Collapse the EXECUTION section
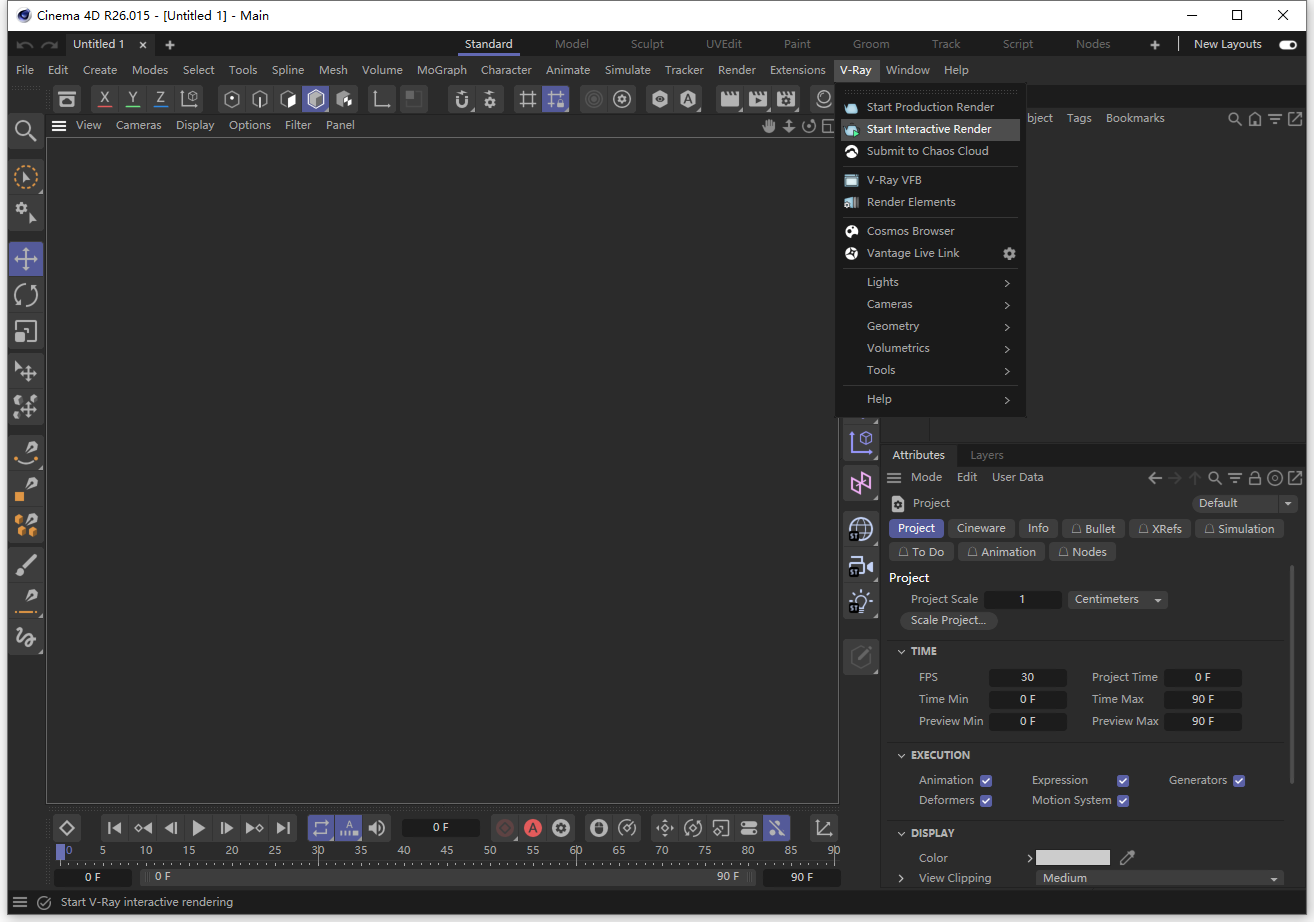 tap(900, 755)
